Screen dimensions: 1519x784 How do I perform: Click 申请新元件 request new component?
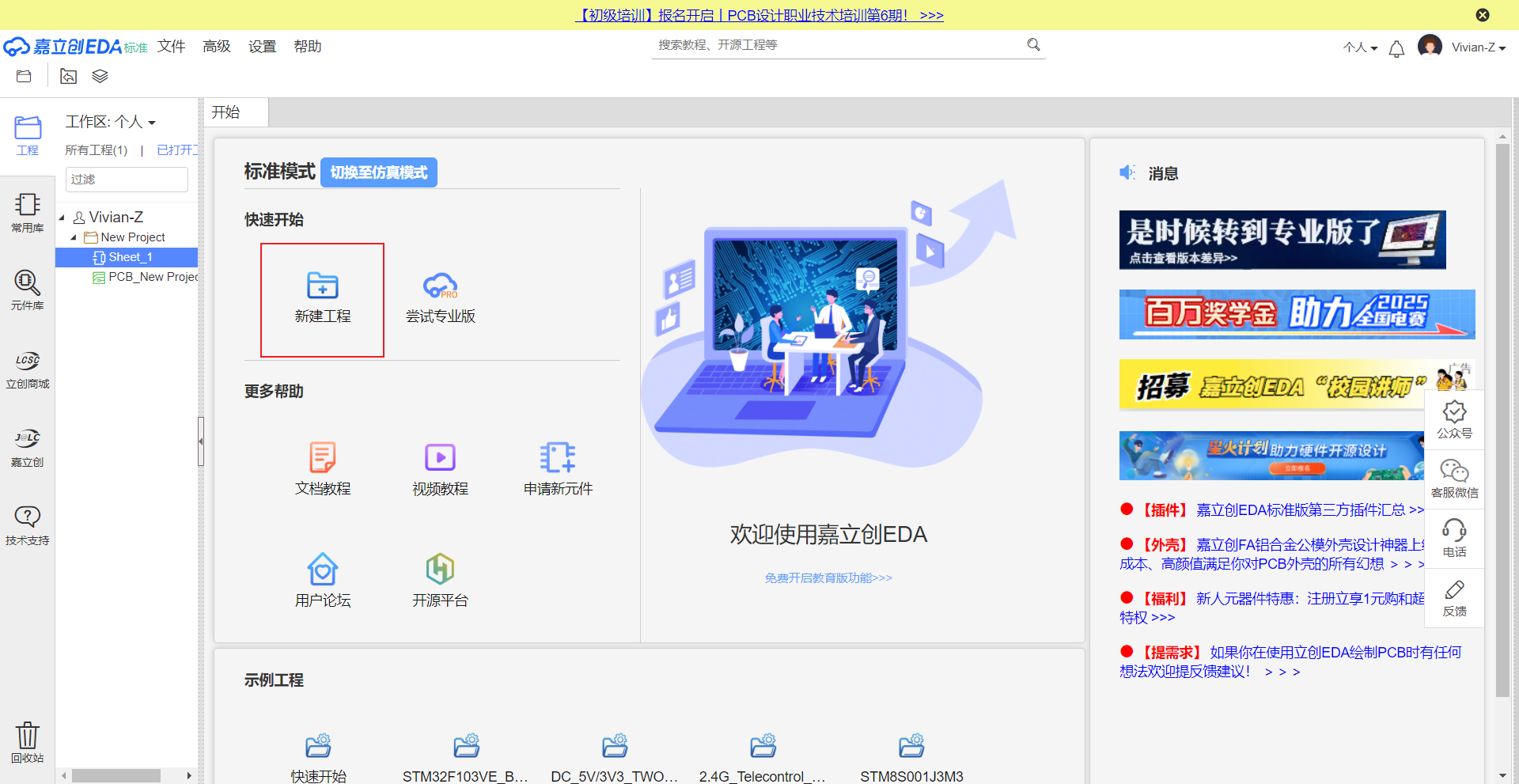558,470
